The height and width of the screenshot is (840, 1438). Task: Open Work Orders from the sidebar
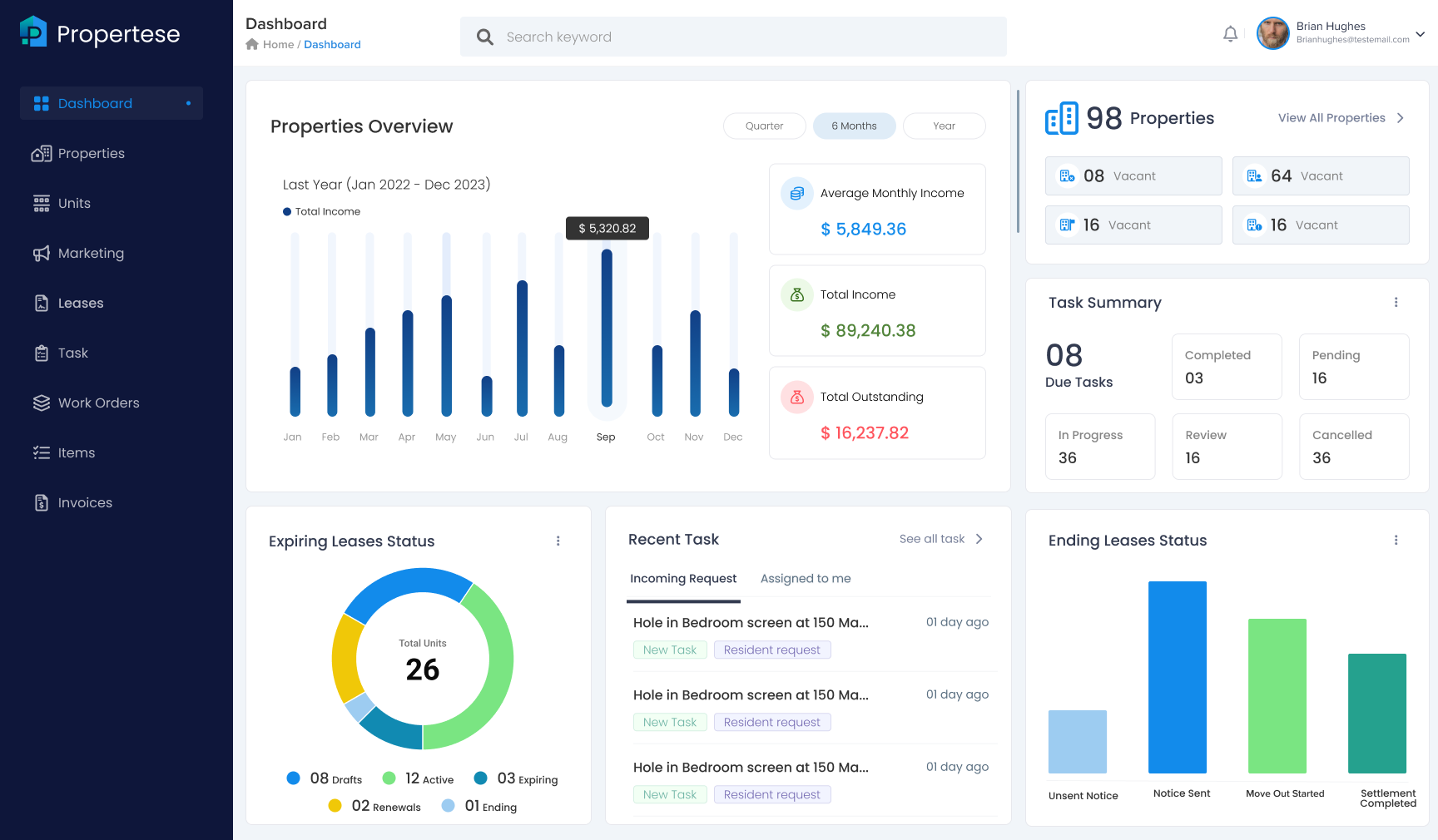98,403
